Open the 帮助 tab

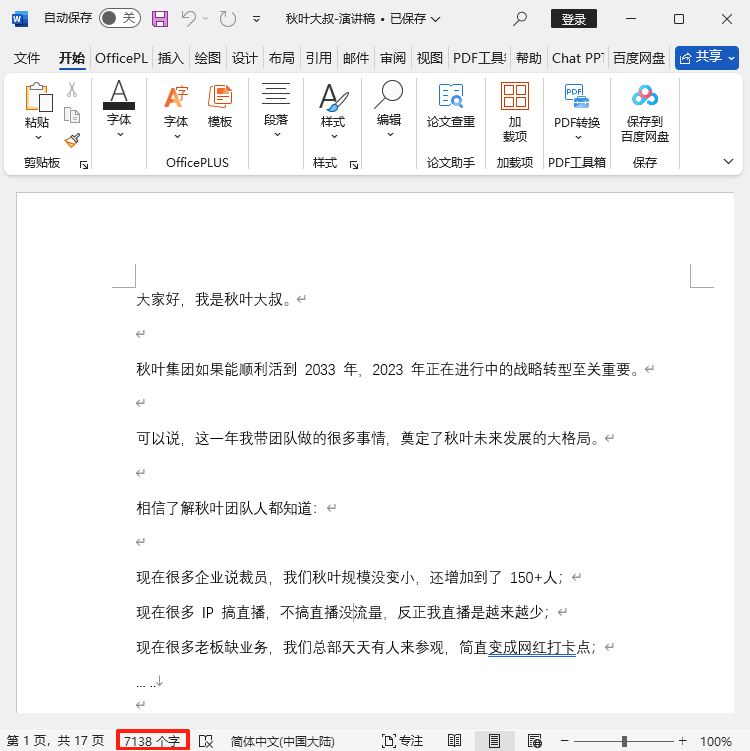(x=529, y=58)
